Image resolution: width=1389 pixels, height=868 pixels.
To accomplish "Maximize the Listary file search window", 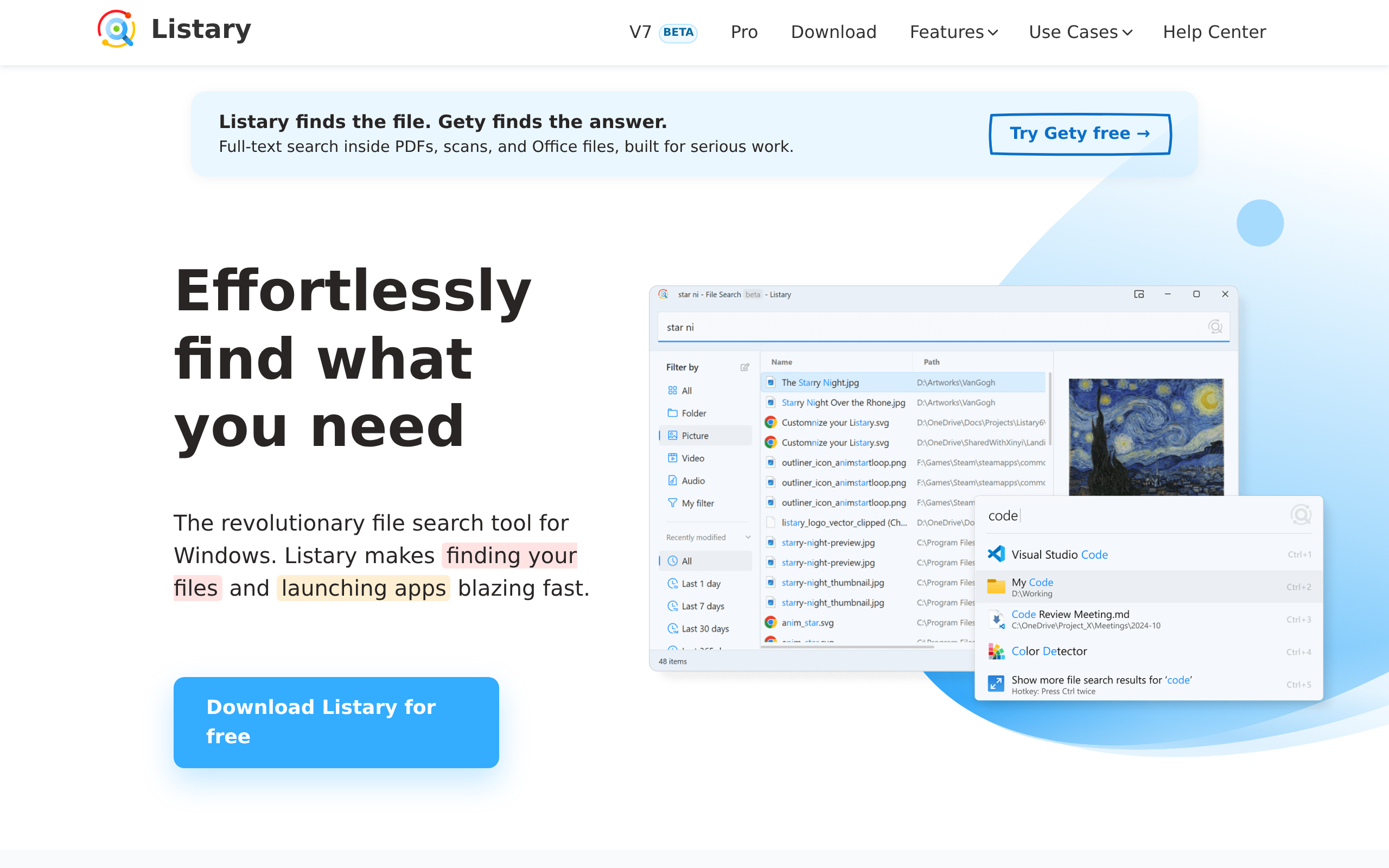I will click(x=1196, y=295).
